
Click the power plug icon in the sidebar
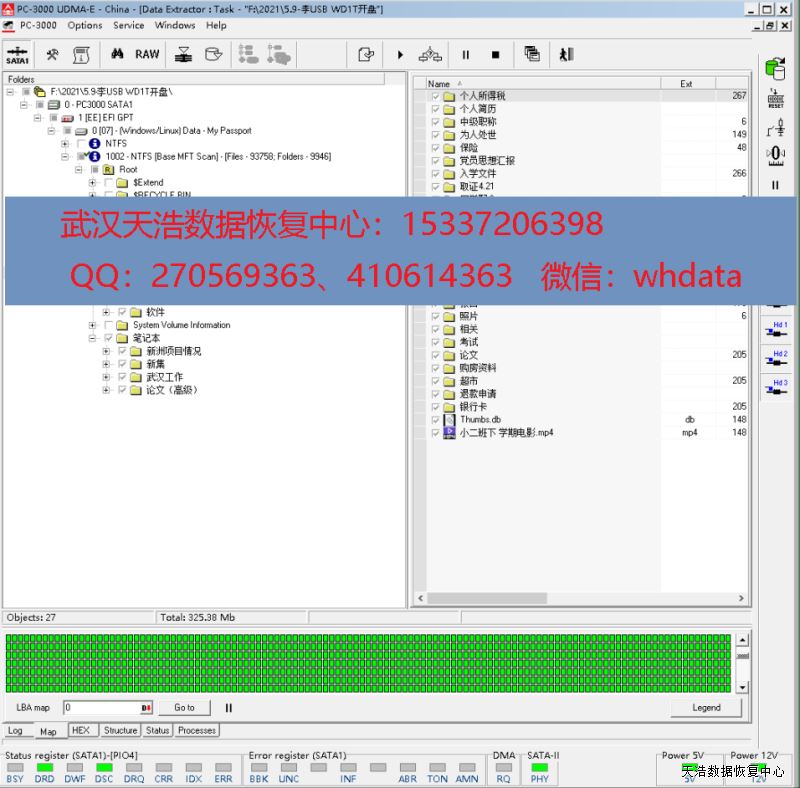[x=776, y=128]
